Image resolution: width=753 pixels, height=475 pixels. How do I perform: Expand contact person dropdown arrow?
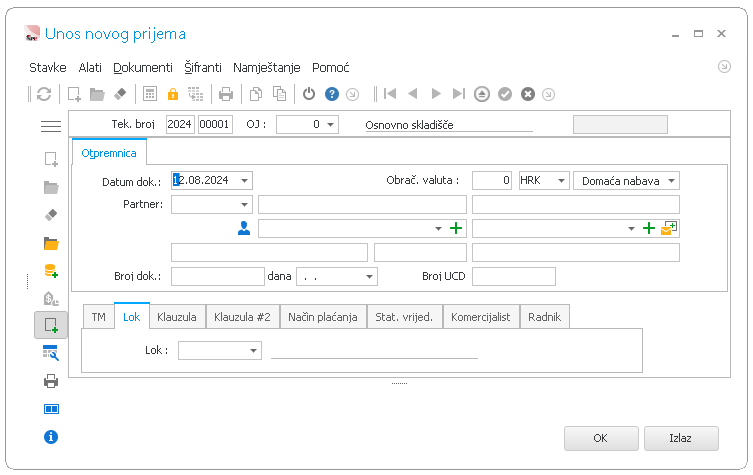(x=438, y=229)
